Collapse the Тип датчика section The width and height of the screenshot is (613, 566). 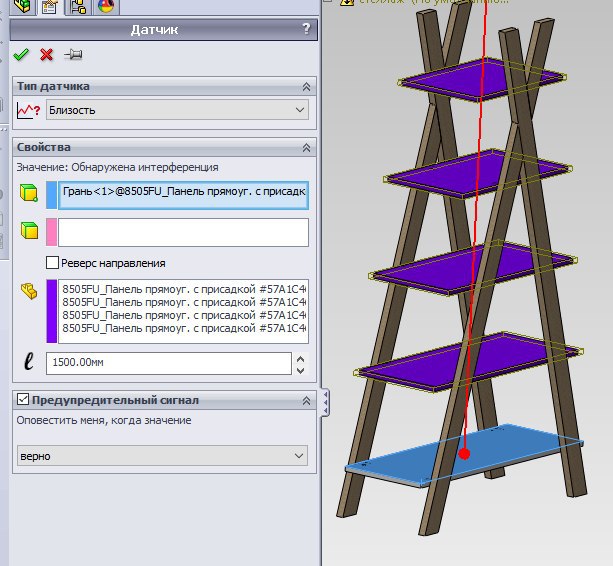[x=306, y=87]
